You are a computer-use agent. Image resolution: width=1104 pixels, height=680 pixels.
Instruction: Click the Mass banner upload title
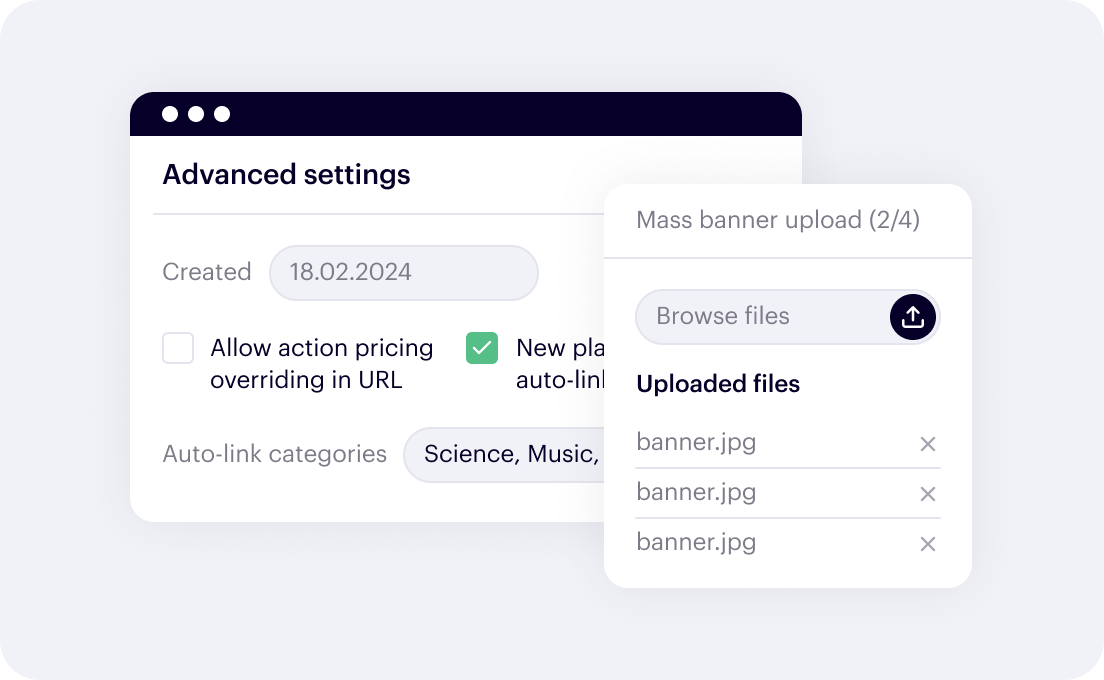tap(778, 220)
